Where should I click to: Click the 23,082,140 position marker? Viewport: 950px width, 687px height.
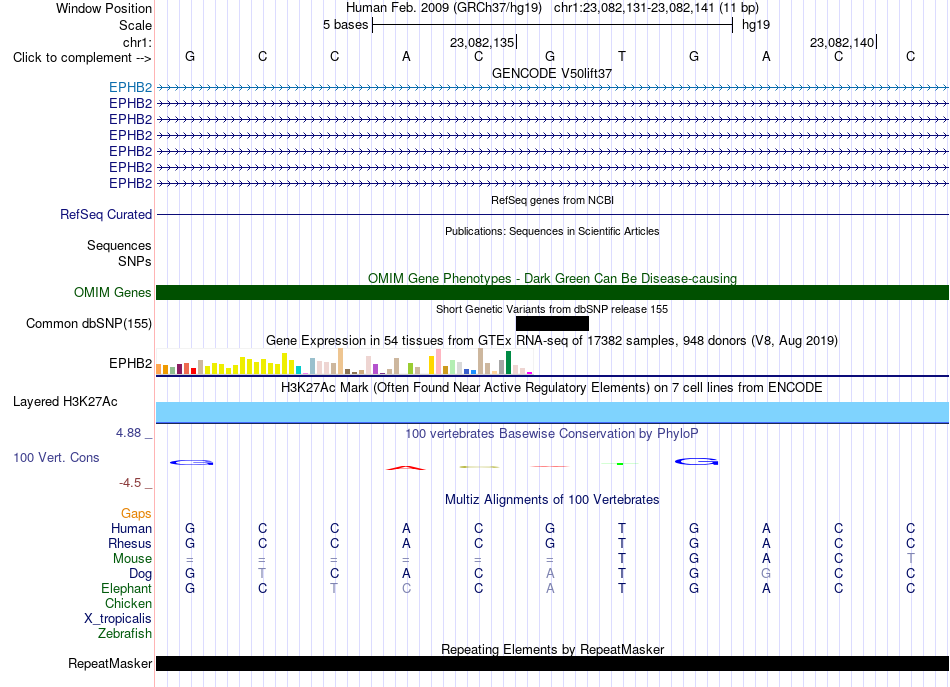click(x=843, y=42)
